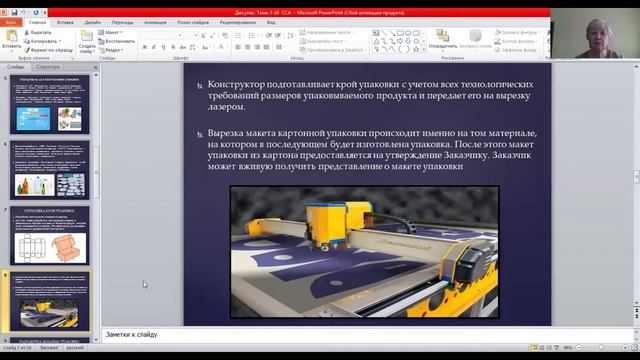640x360 pixels.
Task: Increase list indent level
Action: point(278,36)
